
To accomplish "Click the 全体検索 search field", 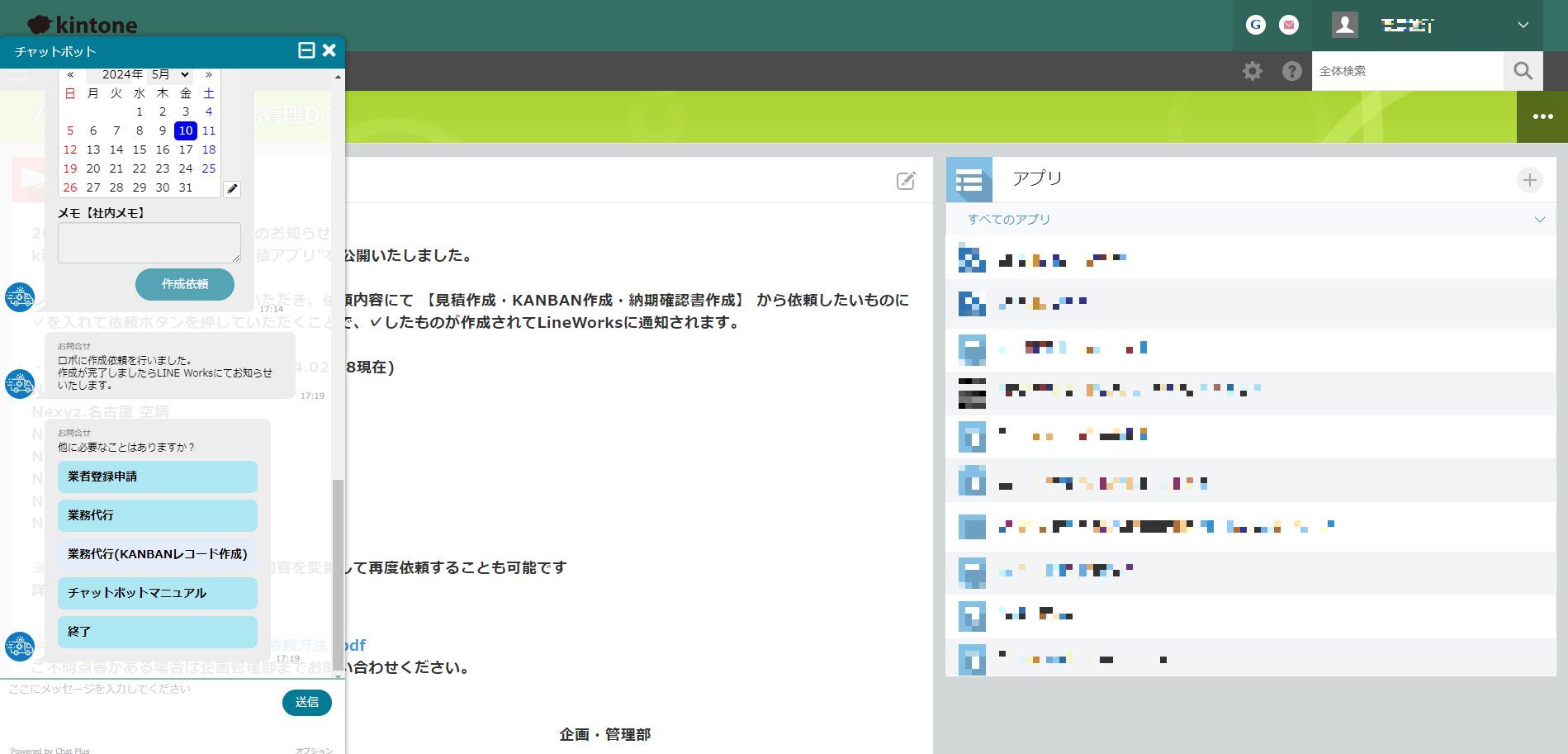I will (1406, 71).
